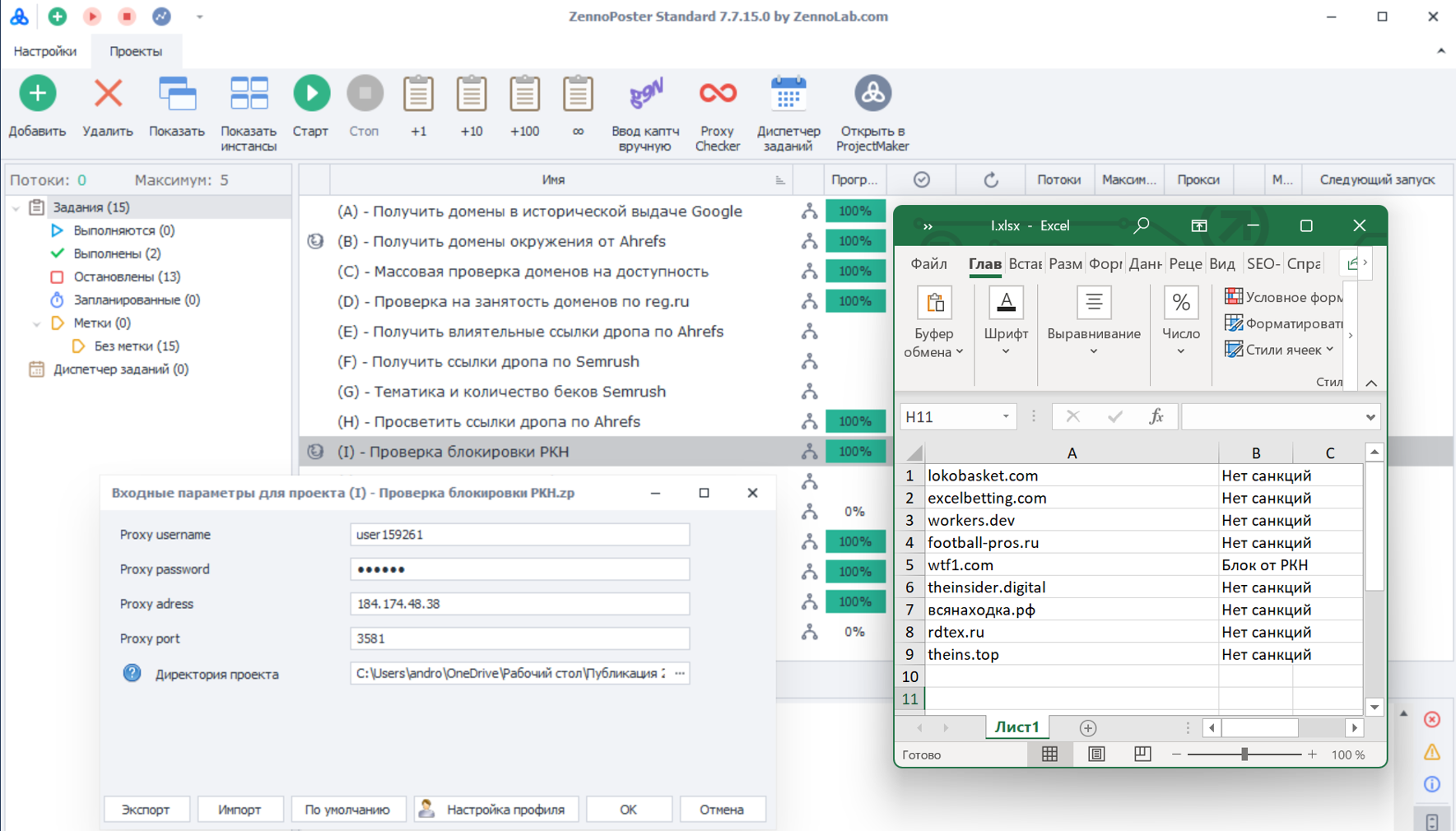Click Открыть в ProjectMaker icon
This screenshot has height=831, width=1456.
(872, 94)
